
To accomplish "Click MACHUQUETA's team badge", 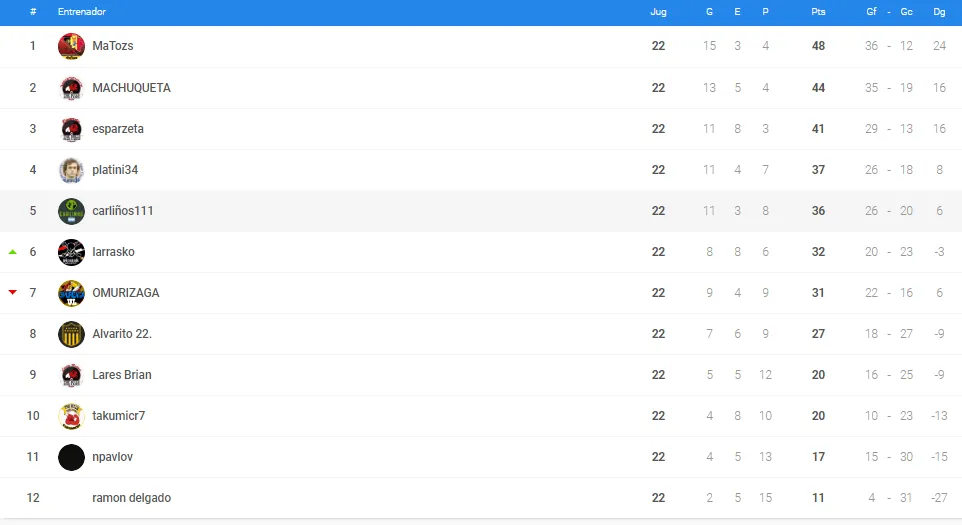I will point(71,88).
